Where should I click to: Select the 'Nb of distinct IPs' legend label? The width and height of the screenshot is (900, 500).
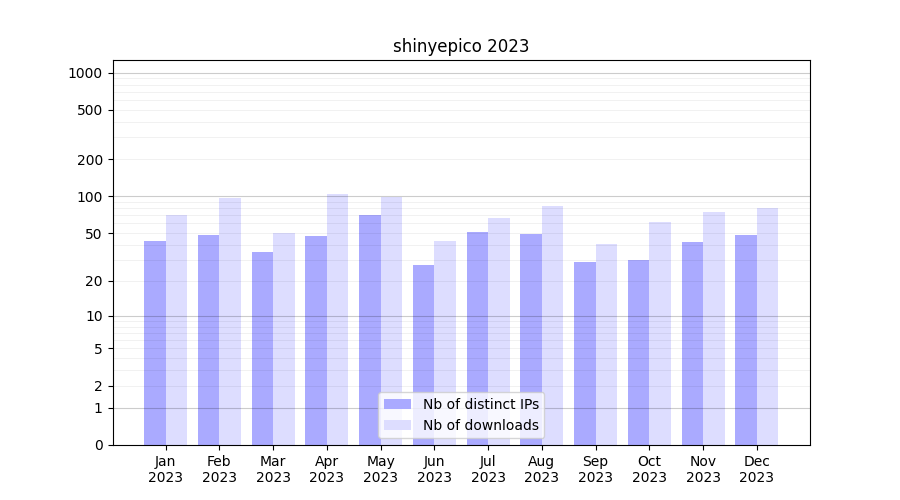click(x=480, y=404)
